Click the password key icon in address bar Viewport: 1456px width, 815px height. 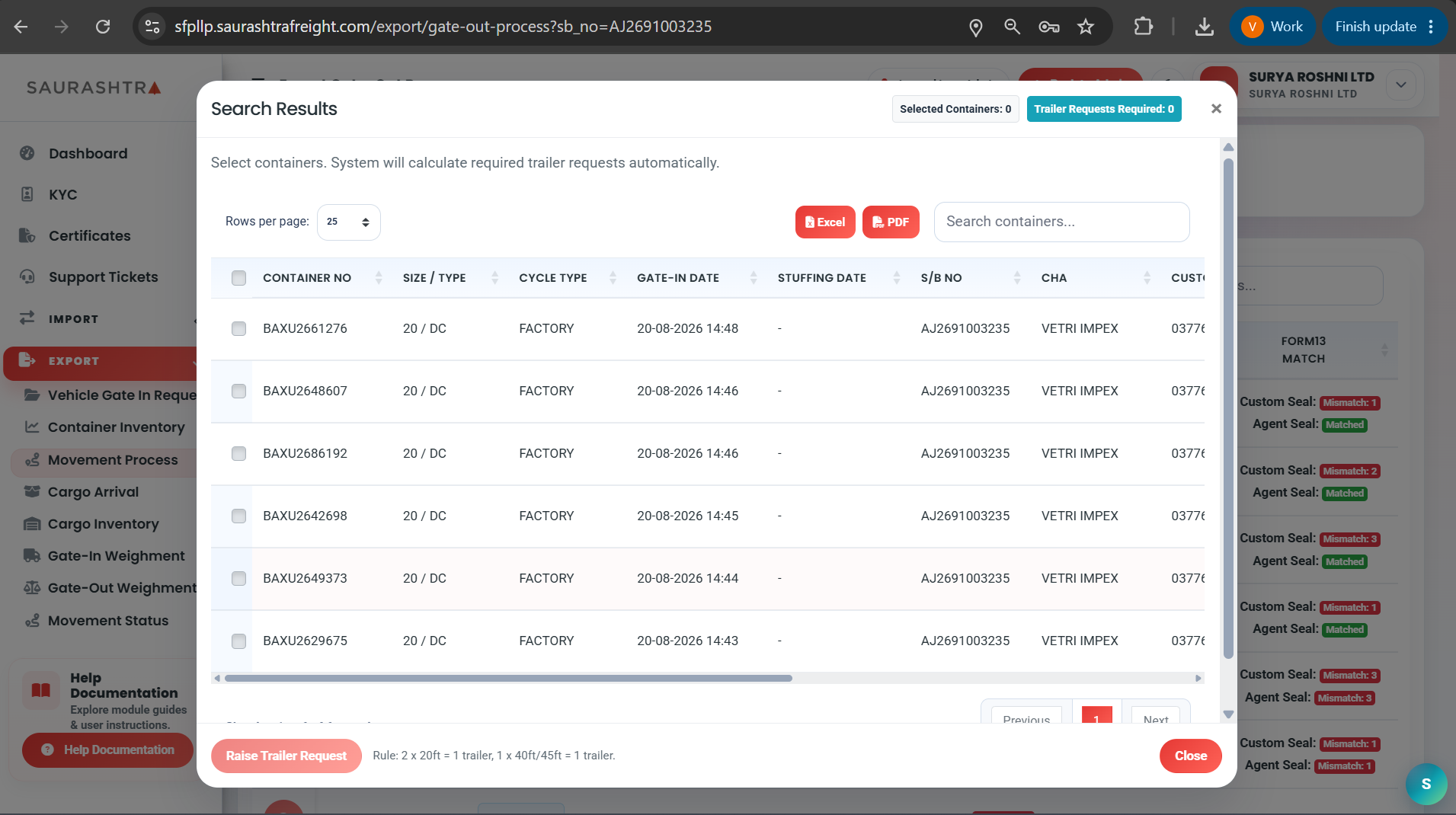point(1049,27)
